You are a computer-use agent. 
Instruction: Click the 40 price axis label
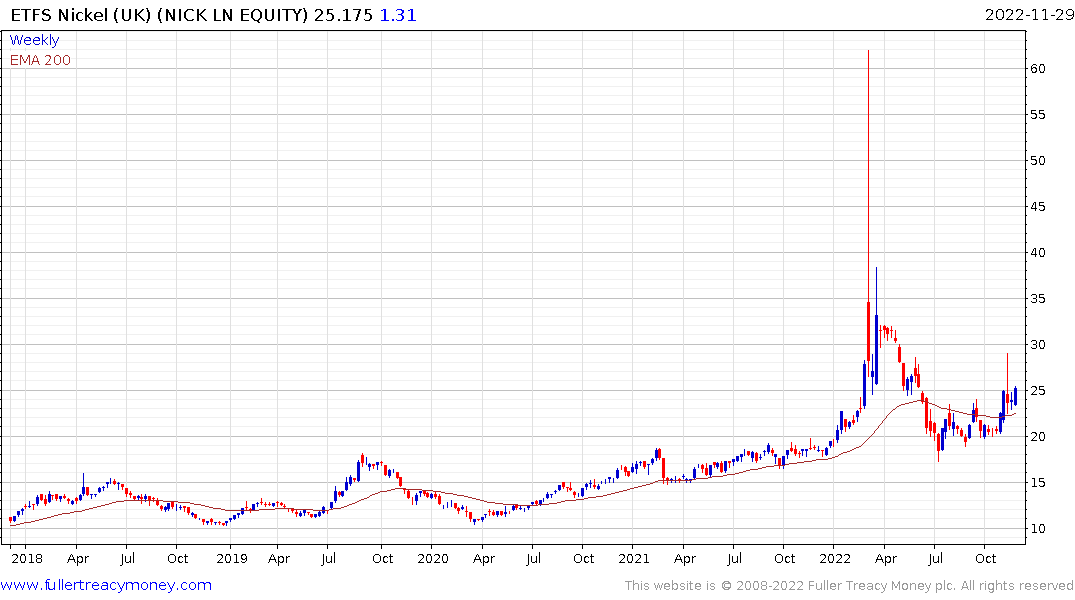[x=1037, y=252]
